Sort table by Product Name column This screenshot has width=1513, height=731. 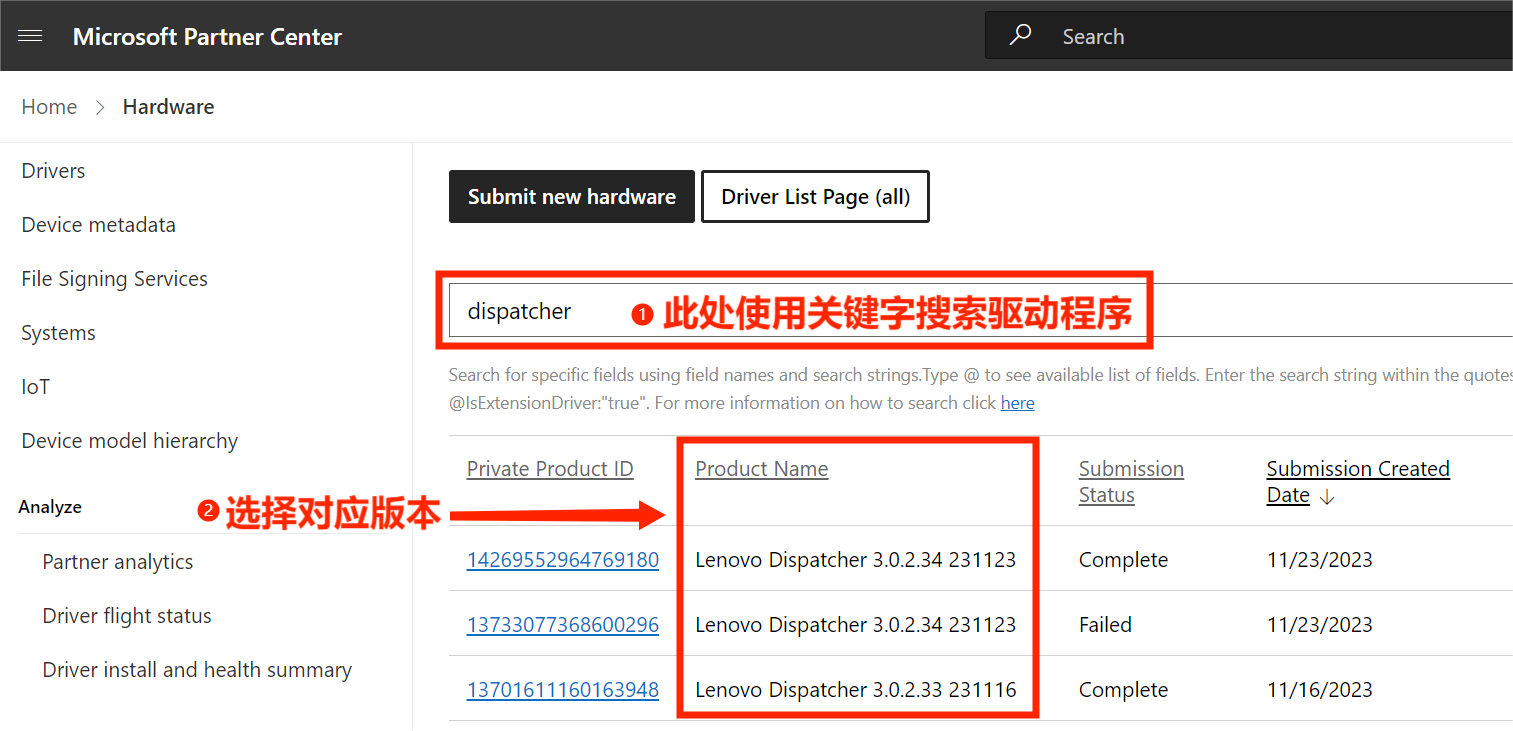tap(761, 469)
